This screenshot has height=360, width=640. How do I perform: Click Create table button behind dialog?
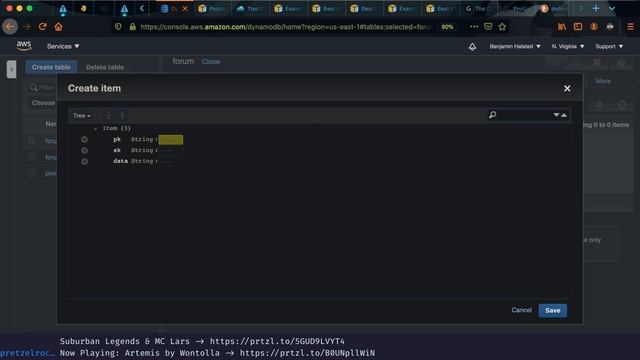pyautogui.click(x=51, y=67)
